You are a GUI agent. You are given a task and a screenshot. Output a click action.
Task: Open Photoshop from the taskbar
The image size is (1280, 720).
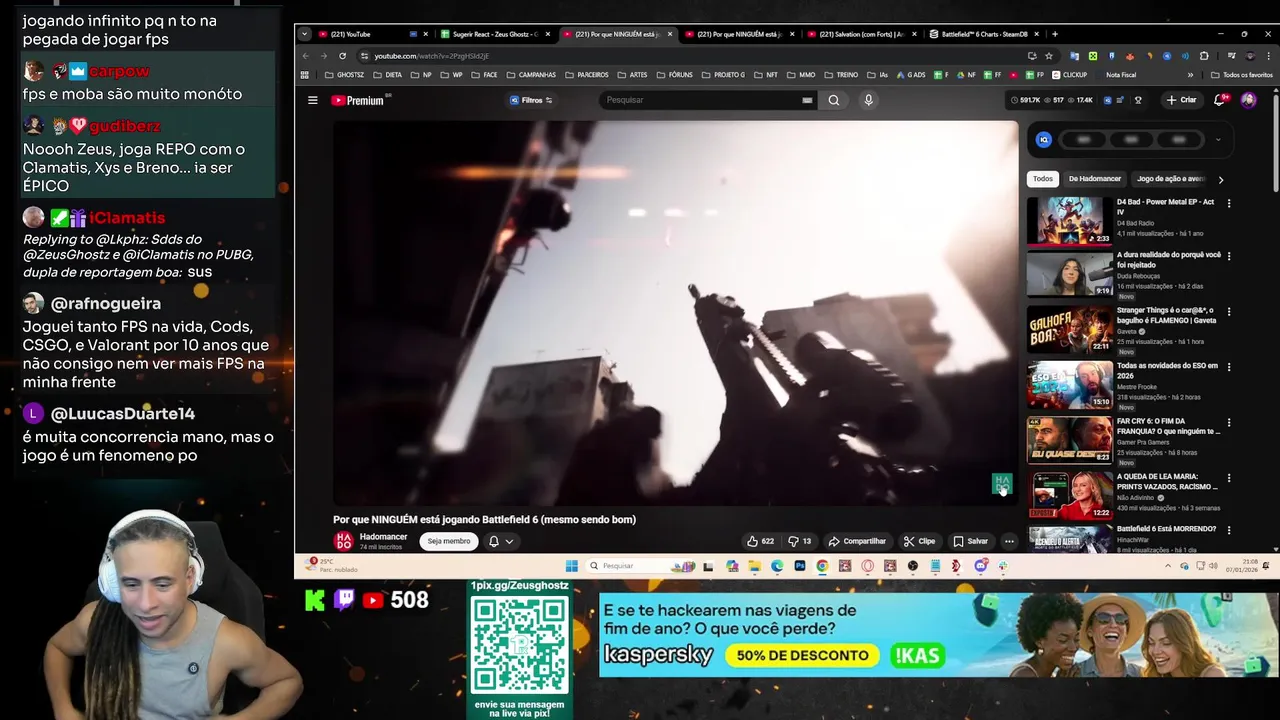coord(800,566)
